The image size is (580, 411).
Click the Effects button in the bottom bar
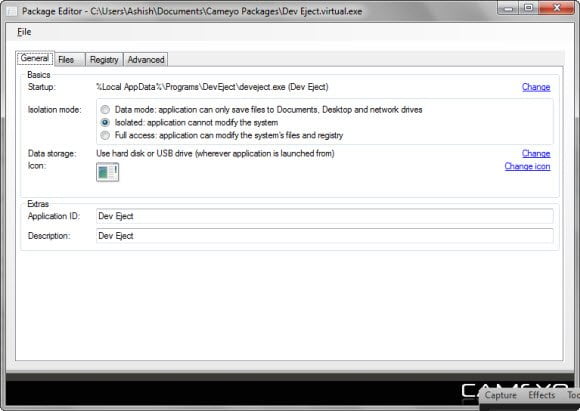point(542,395)
